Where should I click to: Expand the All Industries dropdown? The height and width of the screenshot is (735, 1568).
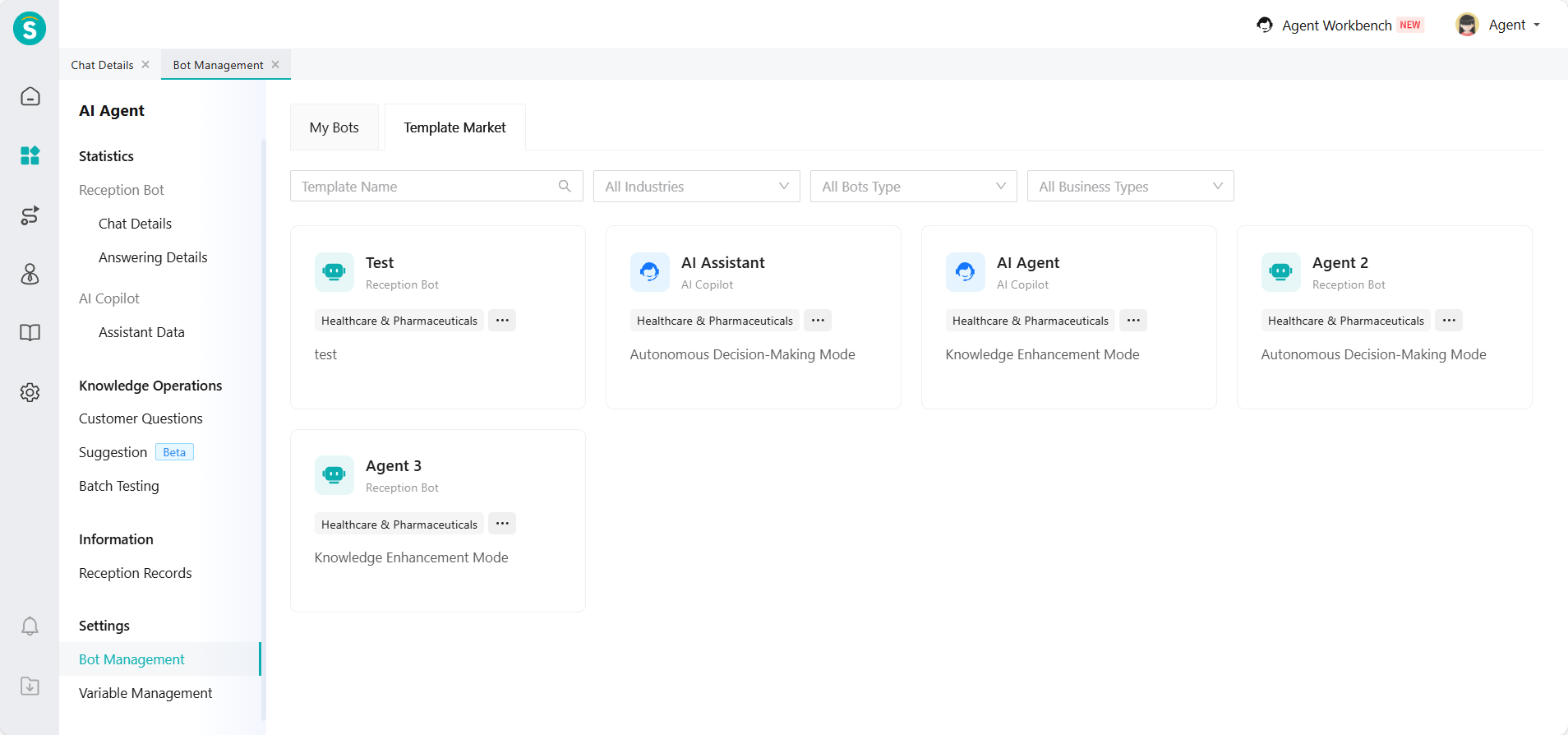click(696, 187)
